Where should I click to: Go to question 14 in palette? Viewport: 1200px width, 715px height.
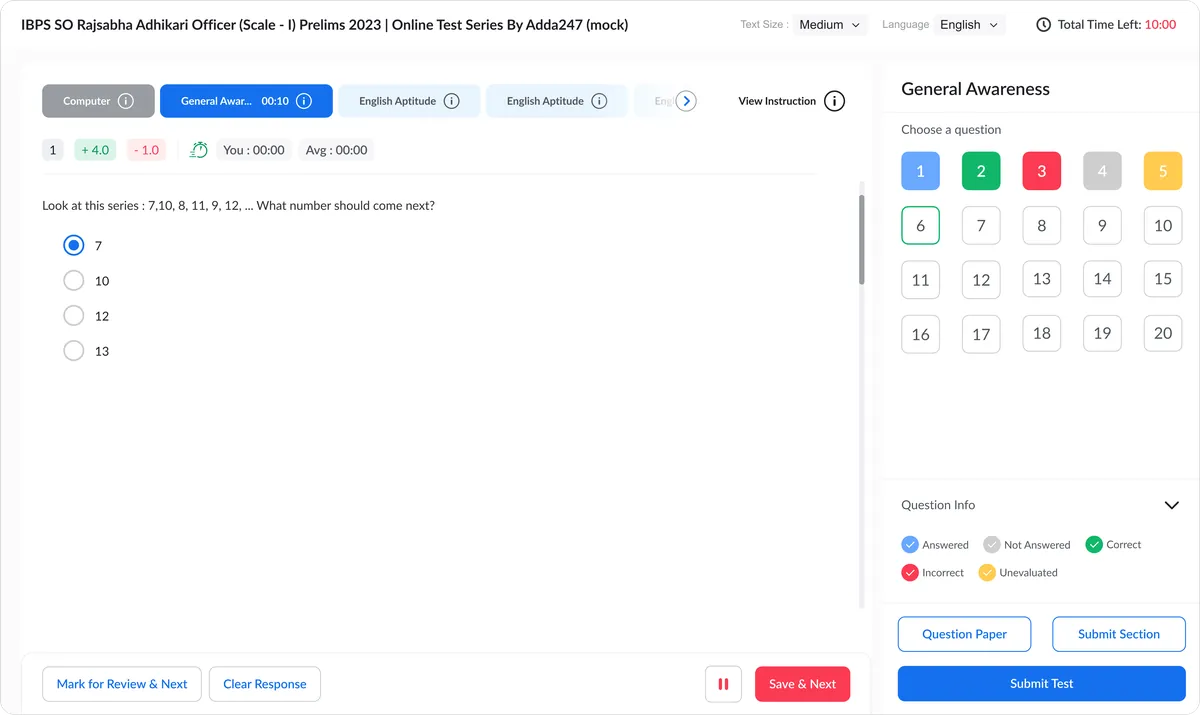(1102, 279)
